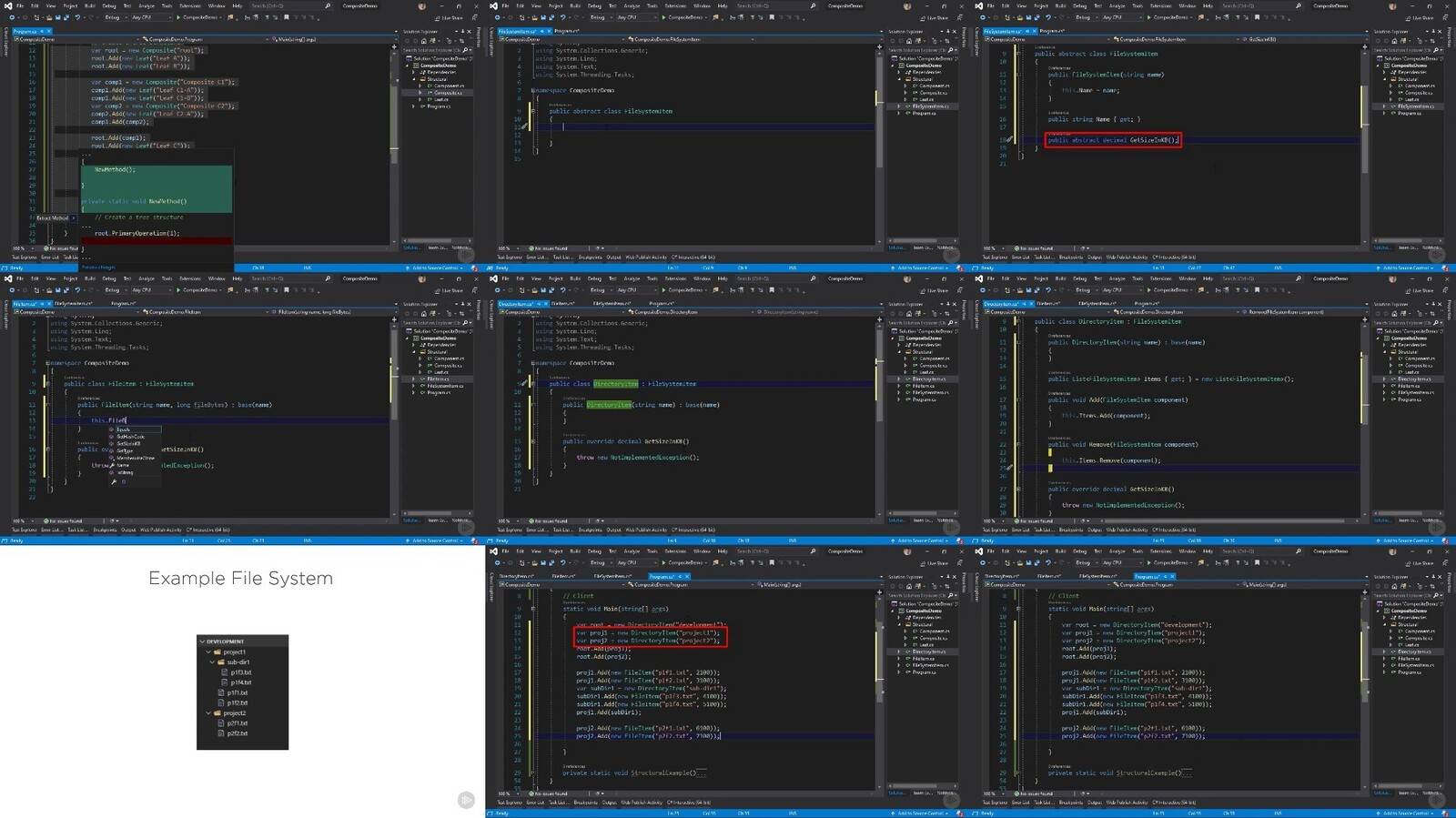Image resolution: width=1456 pixels, height=818 pixels.
Task: Expand Dependencies node in Remove-method frame Solution Explorer
Action: (x=1384, y=345)
